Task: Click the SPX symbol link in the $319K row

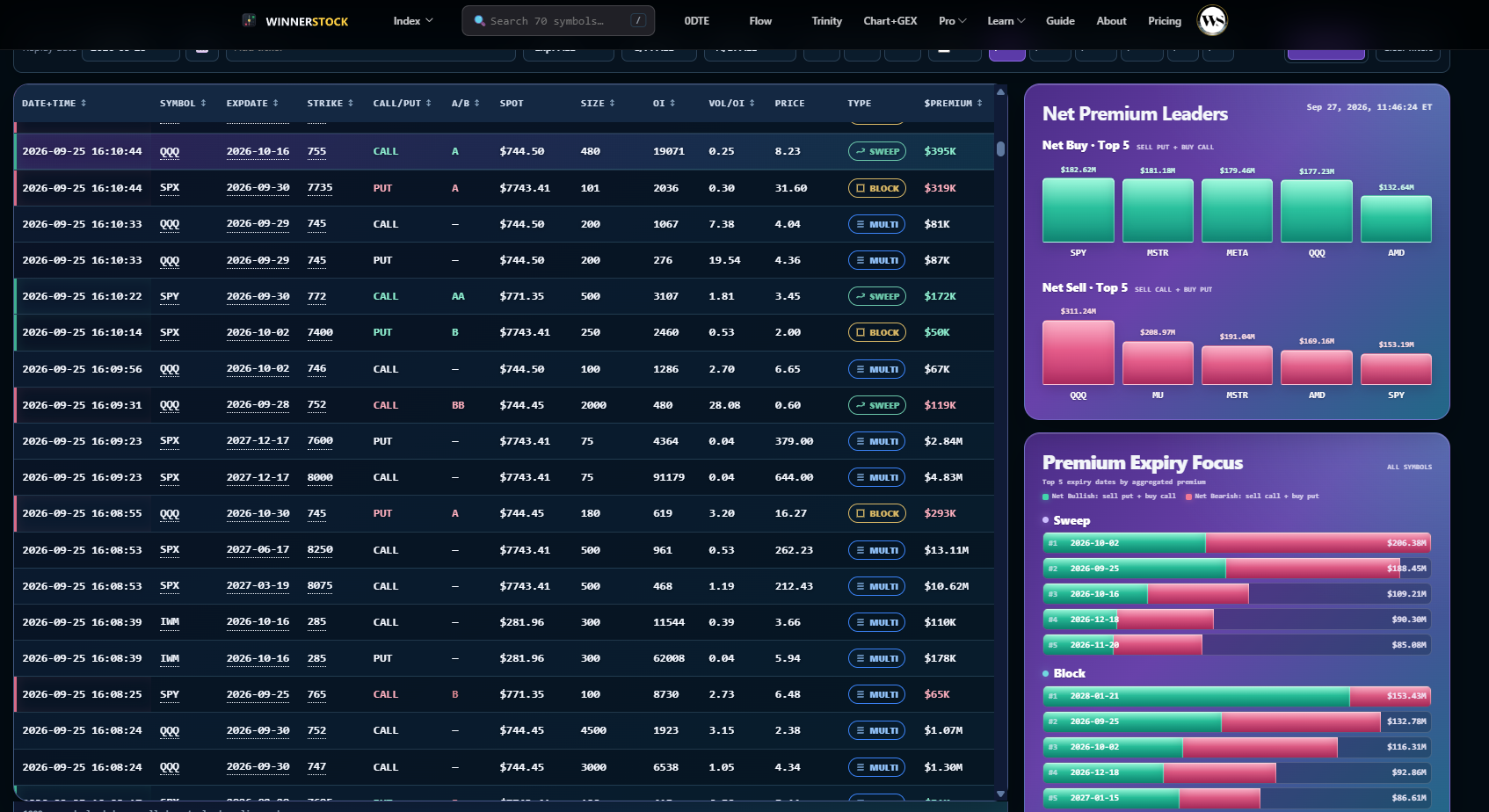Action: [x=170, y=188]
